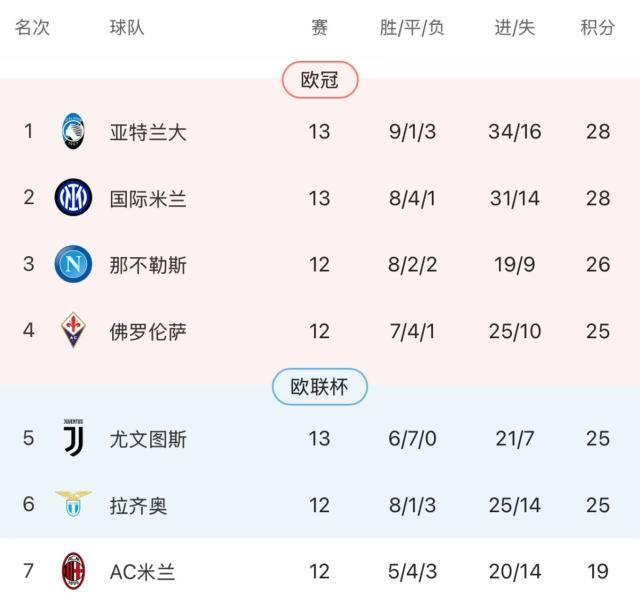The image size is (640, 609).
Task: Tap the Lazio eagle crest
Action: (73, 505)
